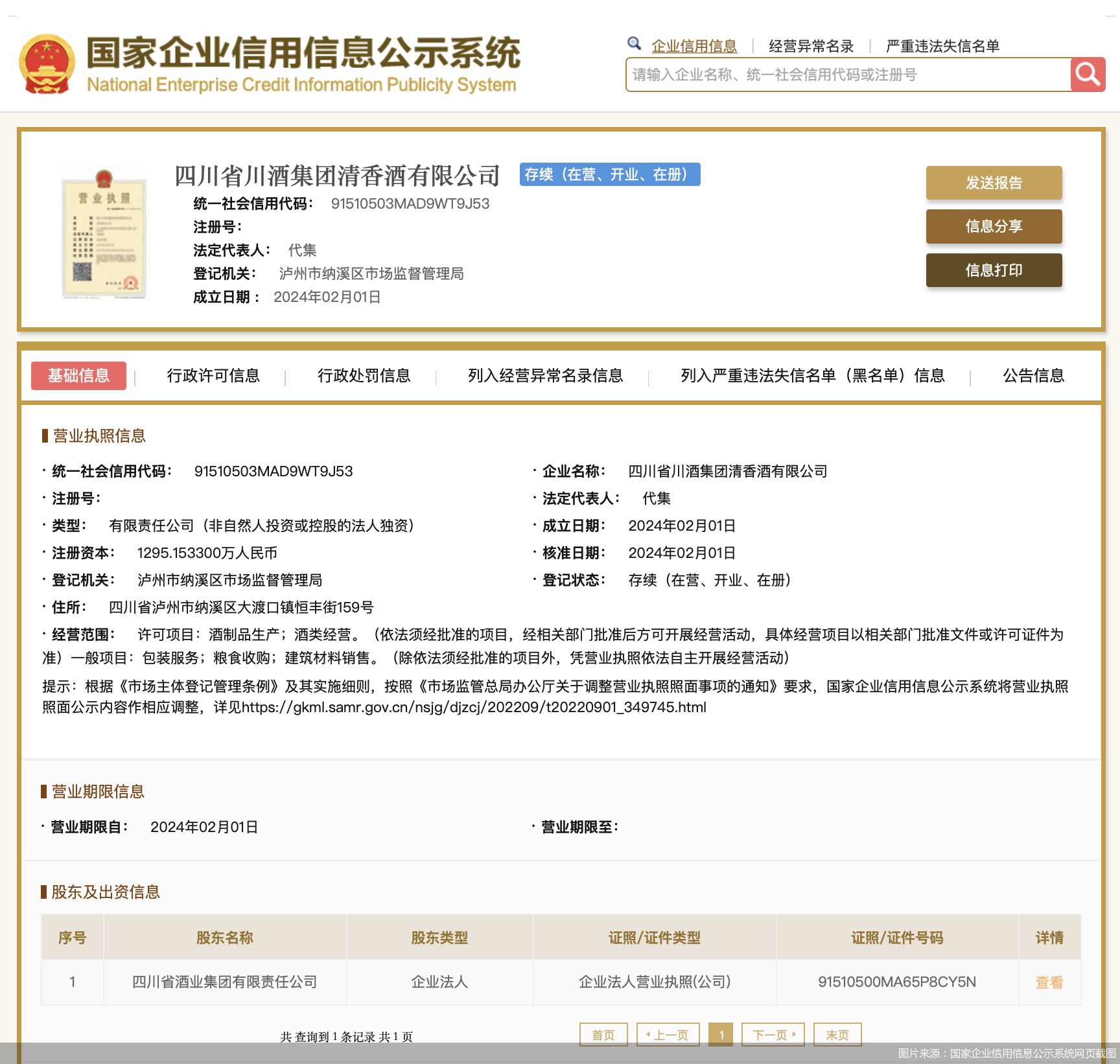
Task: Switch to the 行政许可信息 tab
Action: tap(214, 376)
